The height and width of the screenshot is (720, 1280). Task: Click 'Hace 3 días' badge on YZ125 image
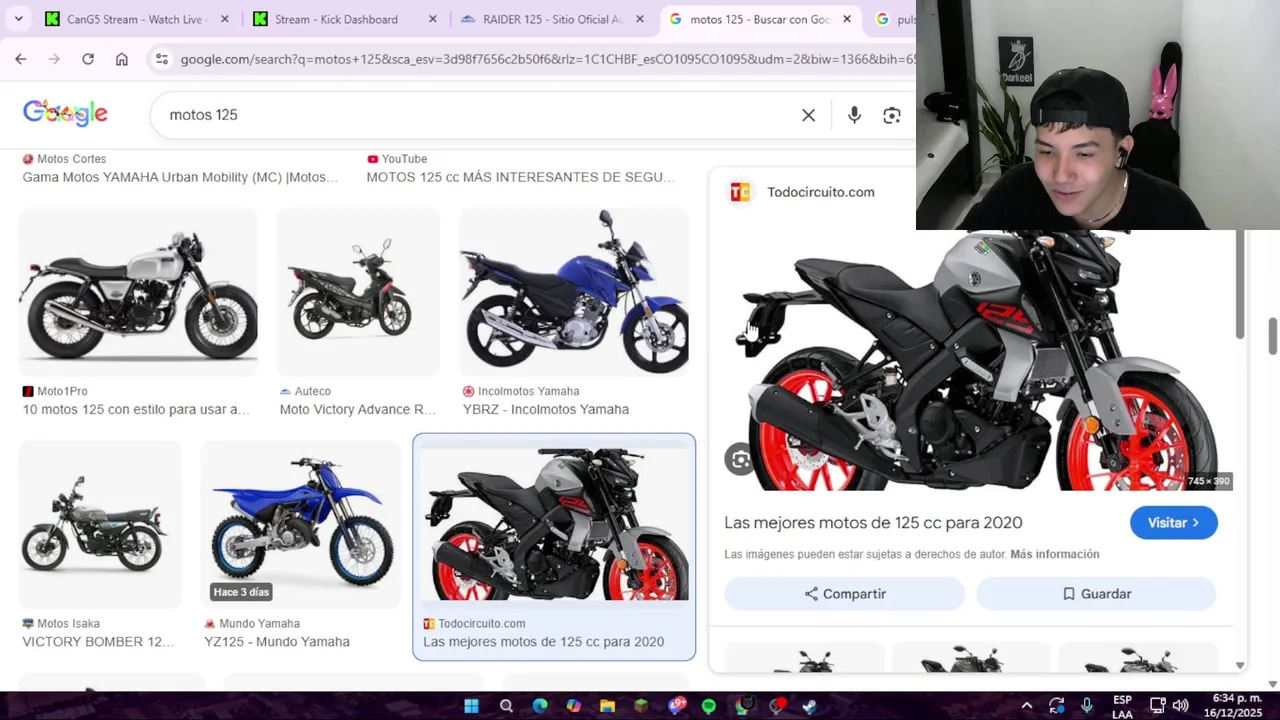241,592
